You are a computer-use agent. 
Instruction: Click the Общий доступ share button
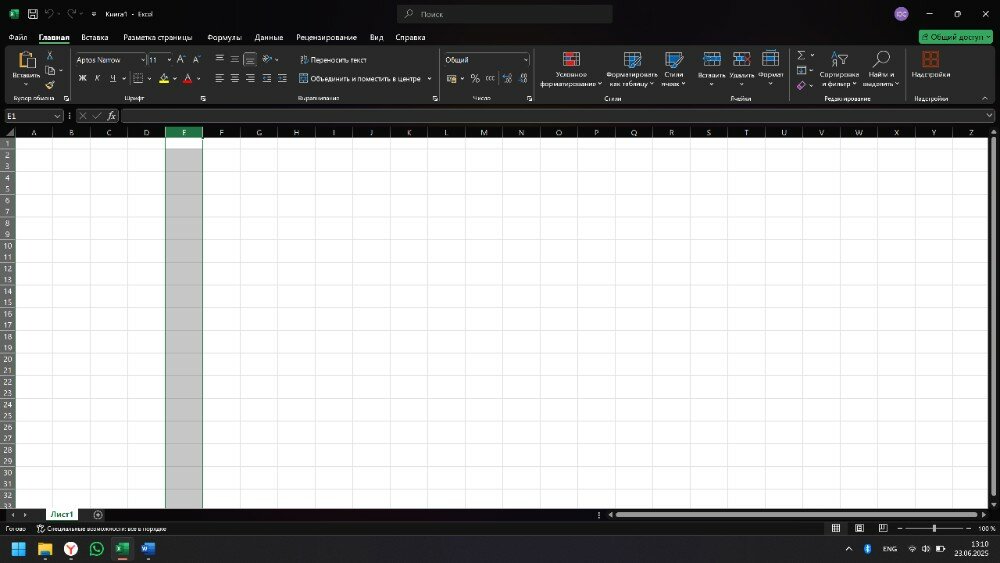955,37
